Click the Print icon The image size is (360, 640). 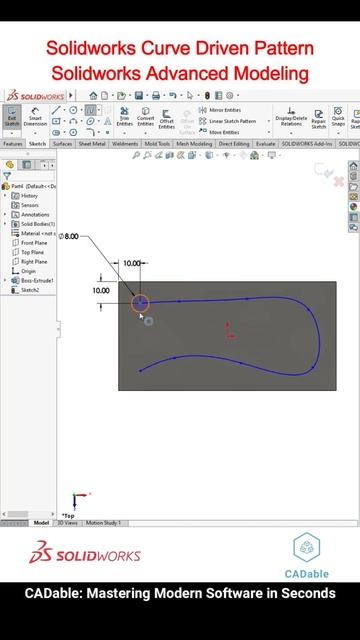[x=156, y=96]
